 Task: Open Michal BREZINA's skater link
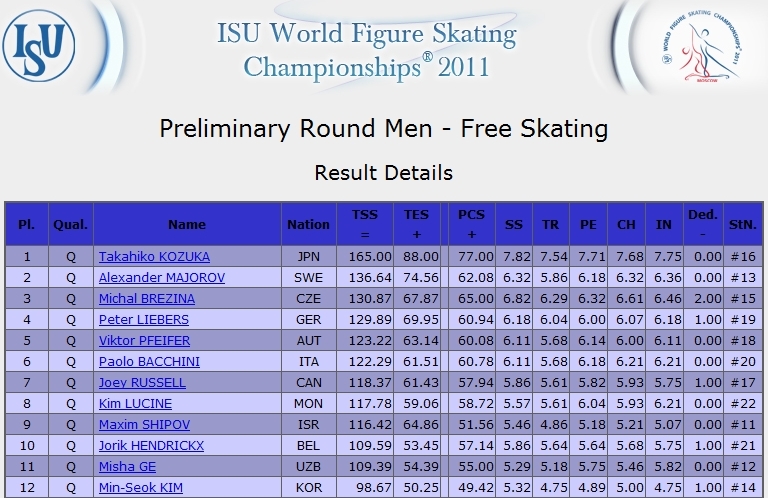click(146, 299)
